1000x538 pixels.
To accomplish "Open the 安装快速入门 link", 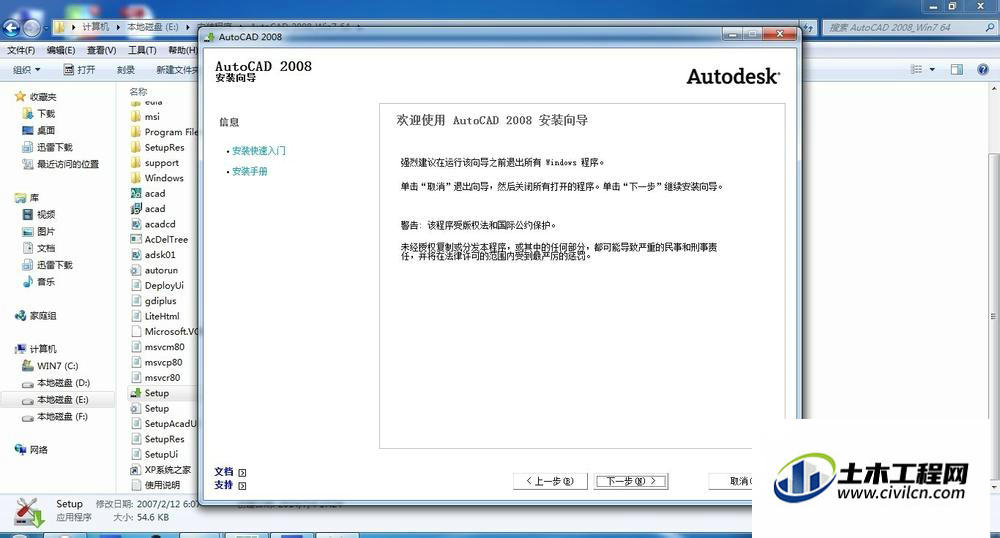I will click(258, 151).
